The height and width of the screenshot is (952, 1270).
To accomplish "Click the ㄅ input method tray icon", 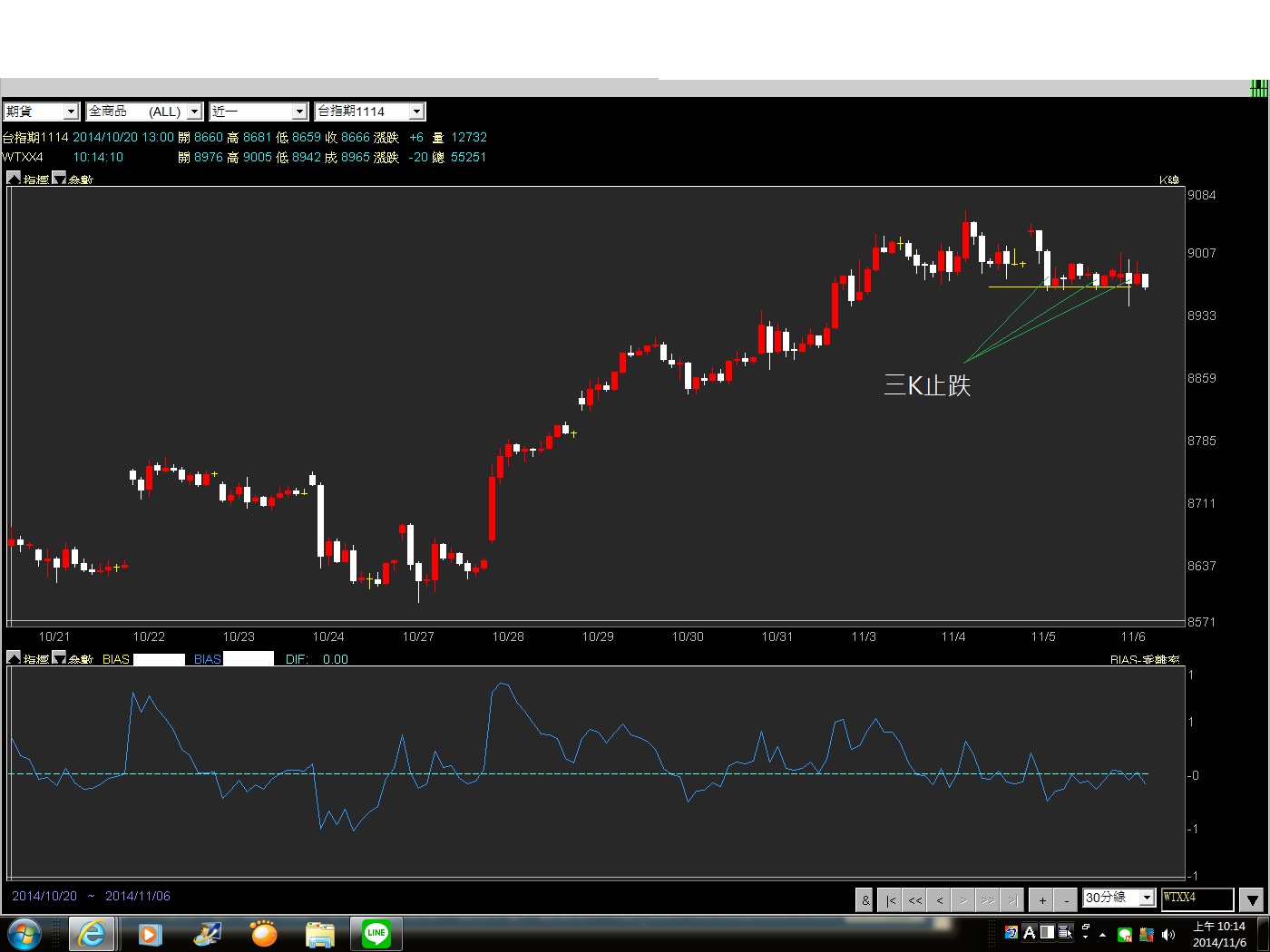I will pyautogui.click(x=1011, y=932).
